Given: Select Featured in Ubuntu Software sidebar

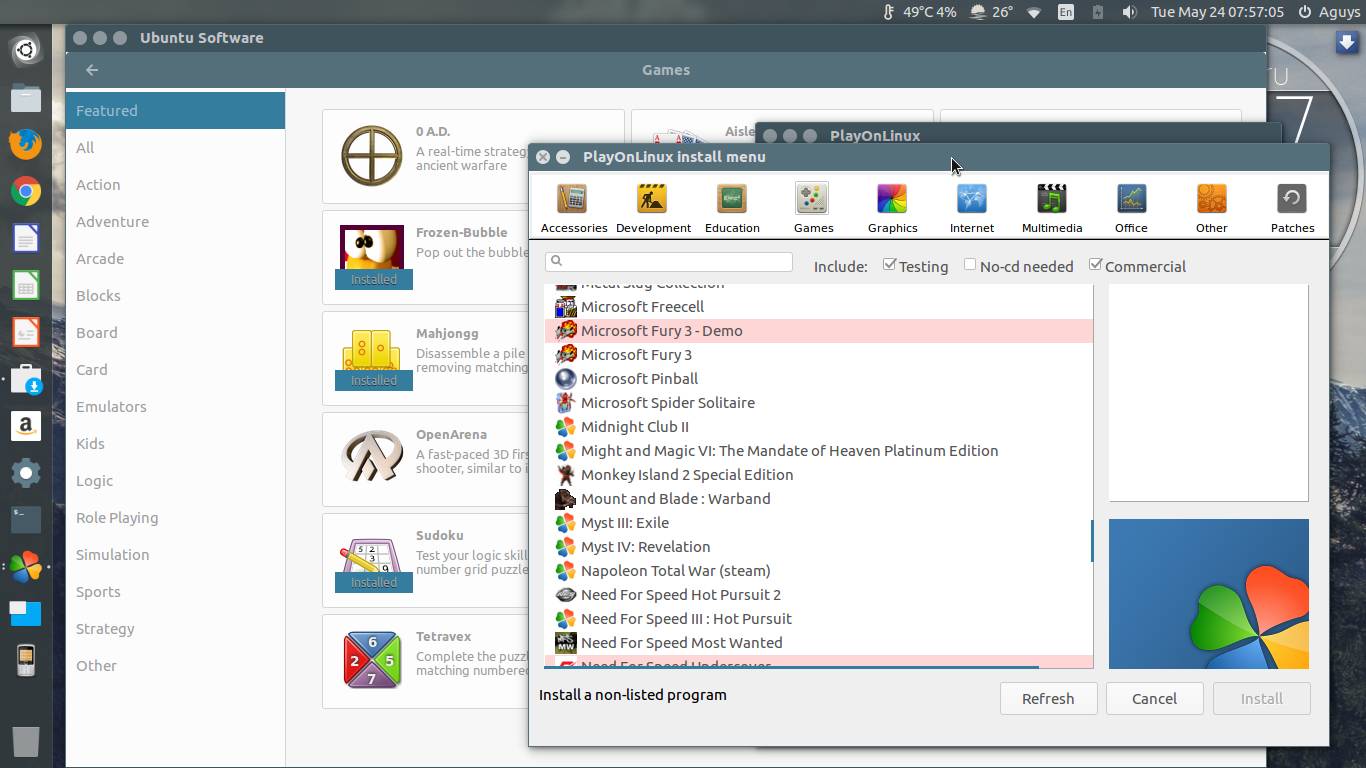Looking at the screenshot, I should tap(175, 111).
